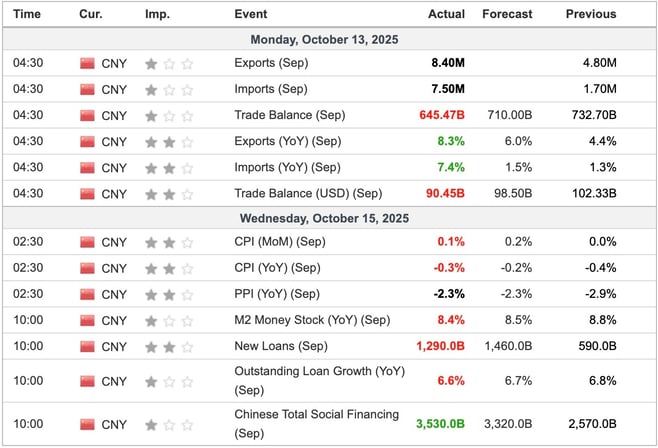The width and height of the screenshot is (658, 448).
Task: Sort by the Time column header
Action: point(27,14)
